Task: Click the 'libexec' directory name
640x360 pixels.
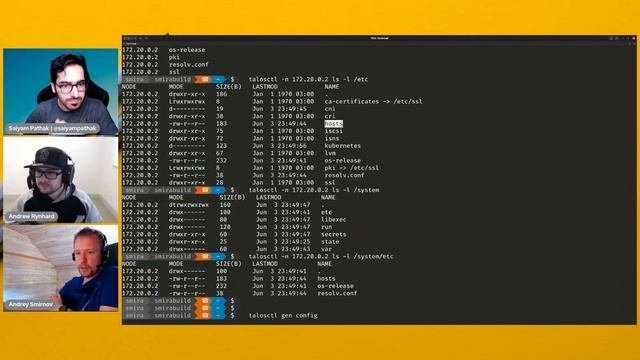Action: click(333, 219)
